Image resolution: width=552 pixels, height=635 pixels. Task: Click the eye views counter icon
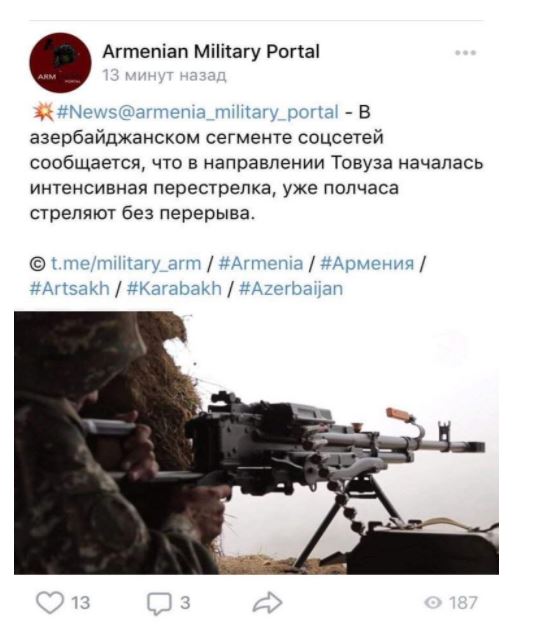[x=433, y=603]
